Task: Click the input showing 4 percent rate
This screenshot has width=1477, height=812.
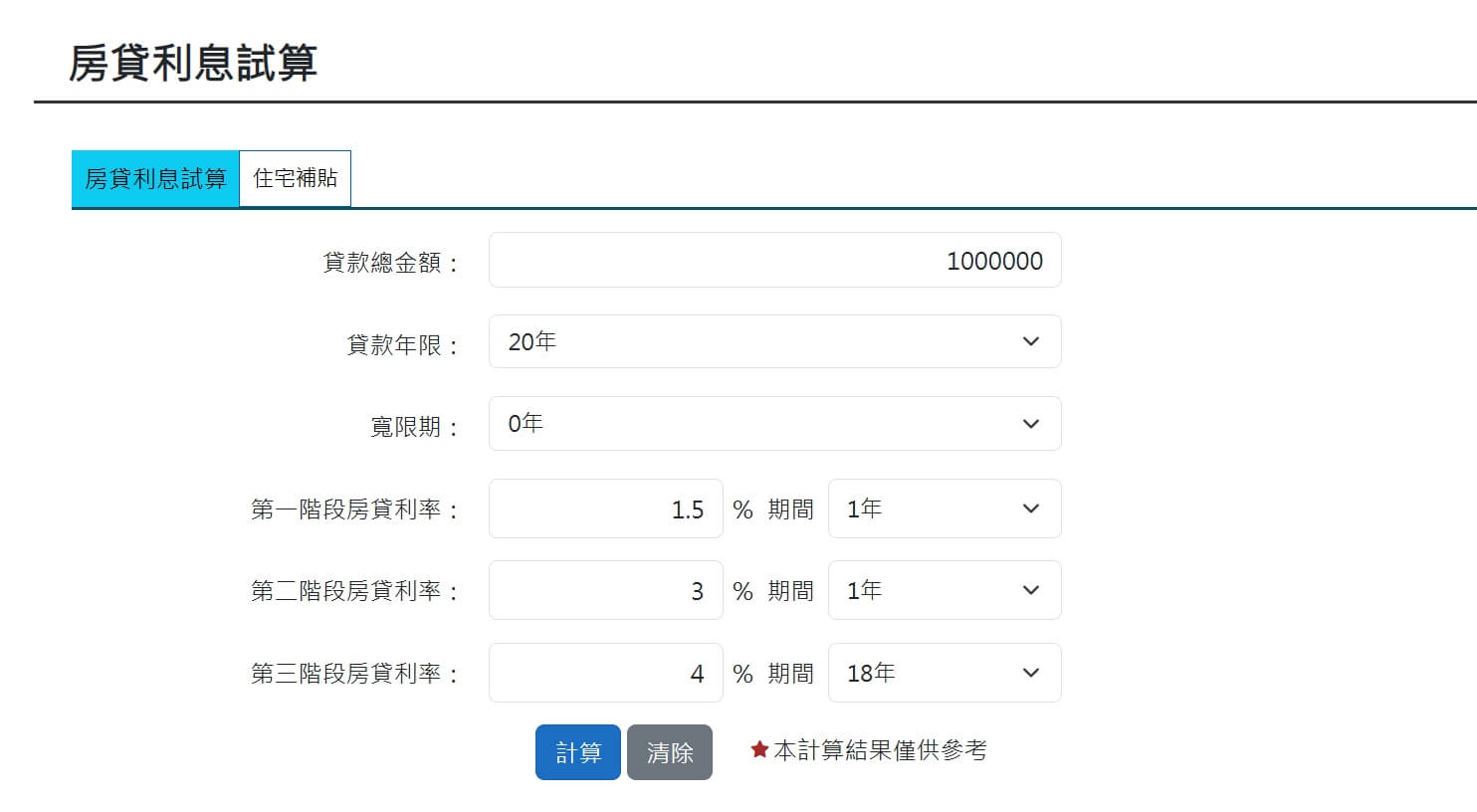Action: (605, 673)
